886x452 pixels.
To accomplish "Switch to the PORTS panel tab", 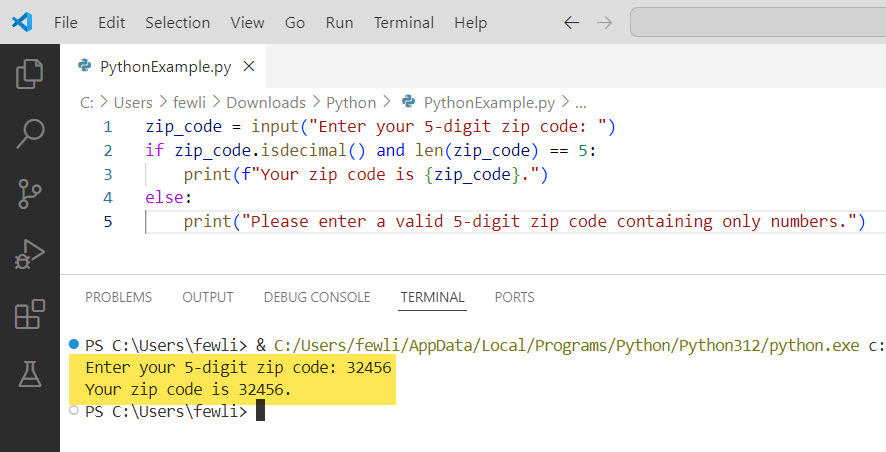I will click(514, 297).
